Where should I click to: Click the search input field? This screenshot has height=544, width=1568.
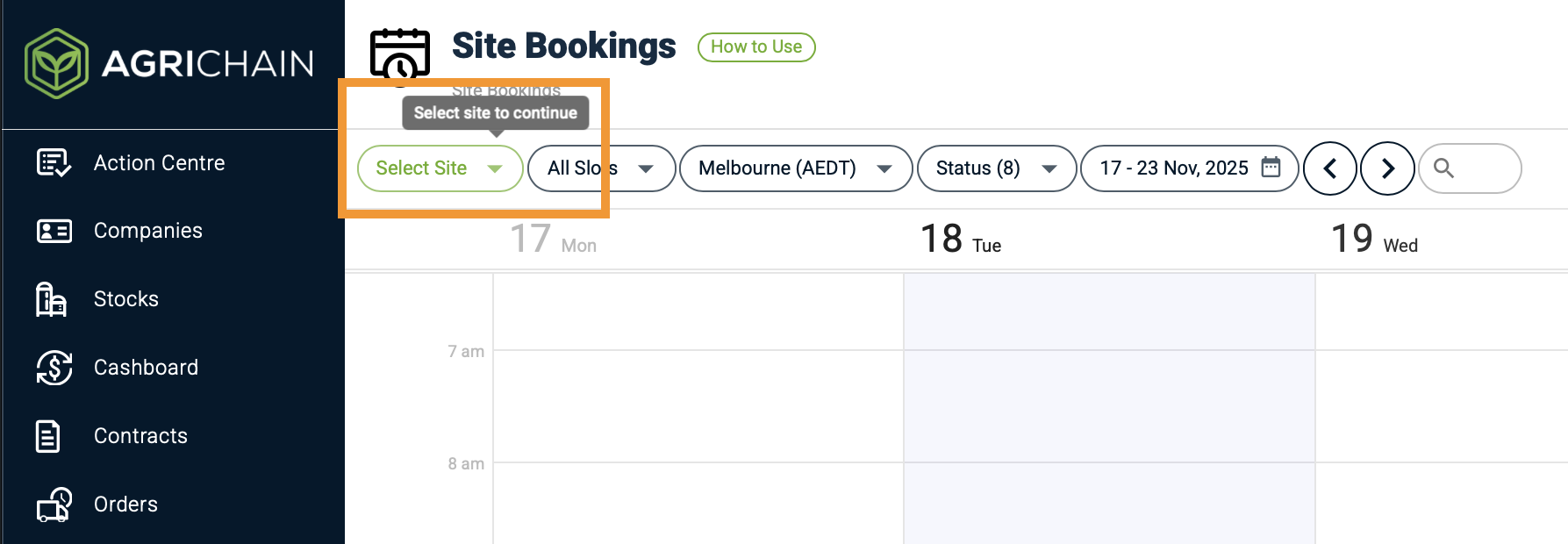click(x=1483, y=168)
